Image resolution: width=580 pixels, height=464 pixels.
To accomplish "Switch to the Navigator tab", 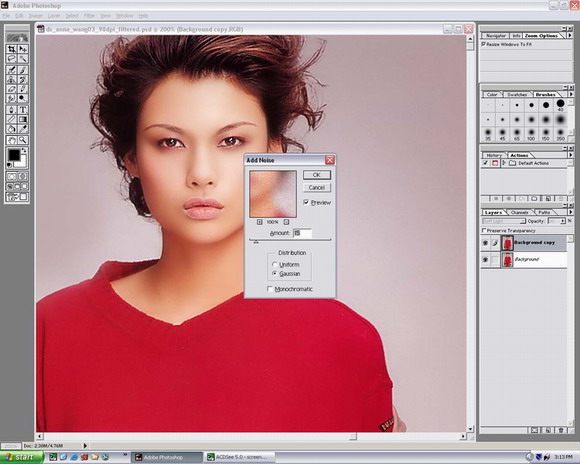I will click(496, 36).
